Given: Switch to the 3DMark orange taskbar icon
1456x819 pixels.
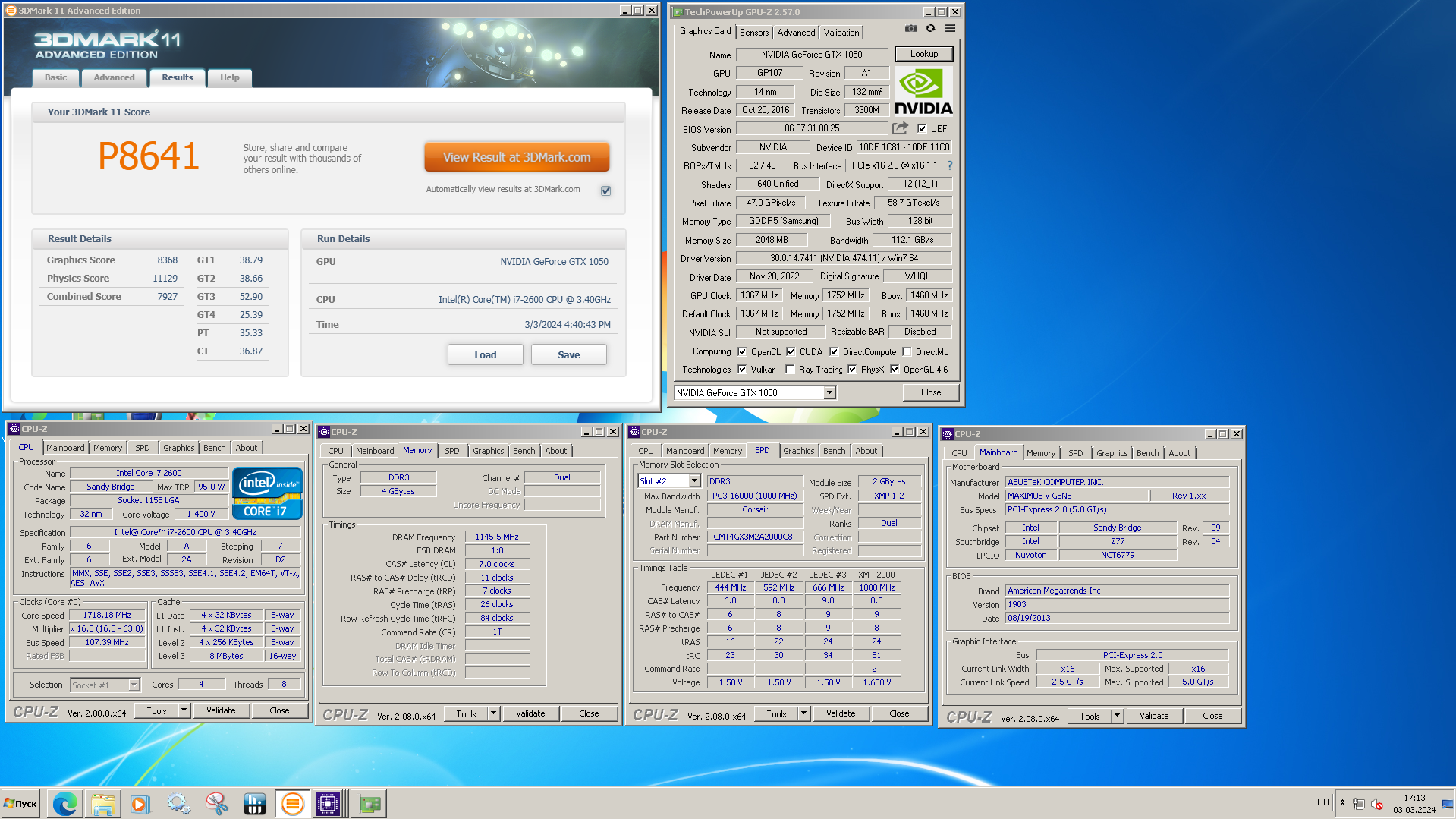Looking at the screenshot, I should click(292, 804).
